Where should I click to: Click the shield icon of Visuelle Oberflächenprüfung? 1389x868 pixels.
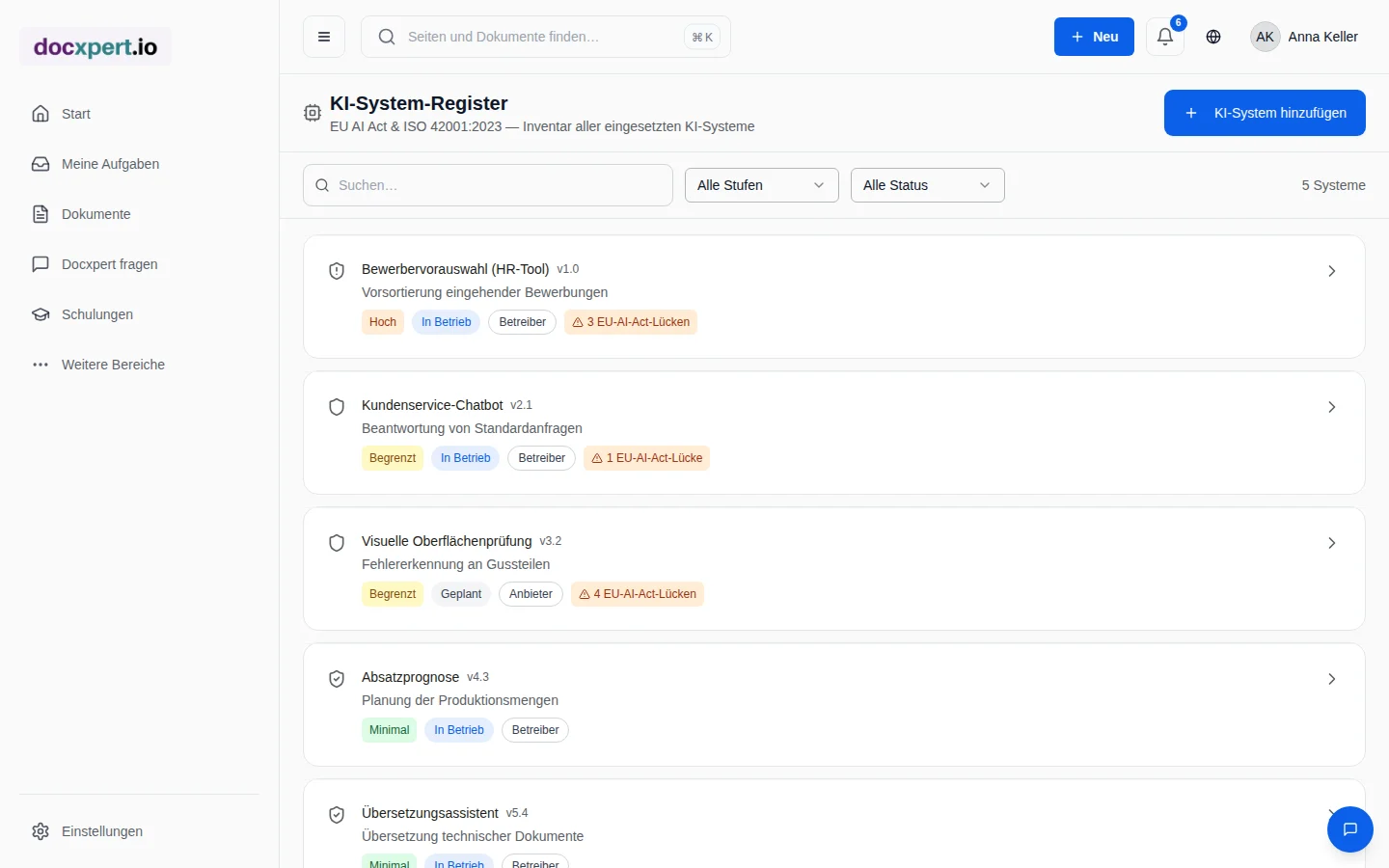pyautogui.click(x=337, y=543)
